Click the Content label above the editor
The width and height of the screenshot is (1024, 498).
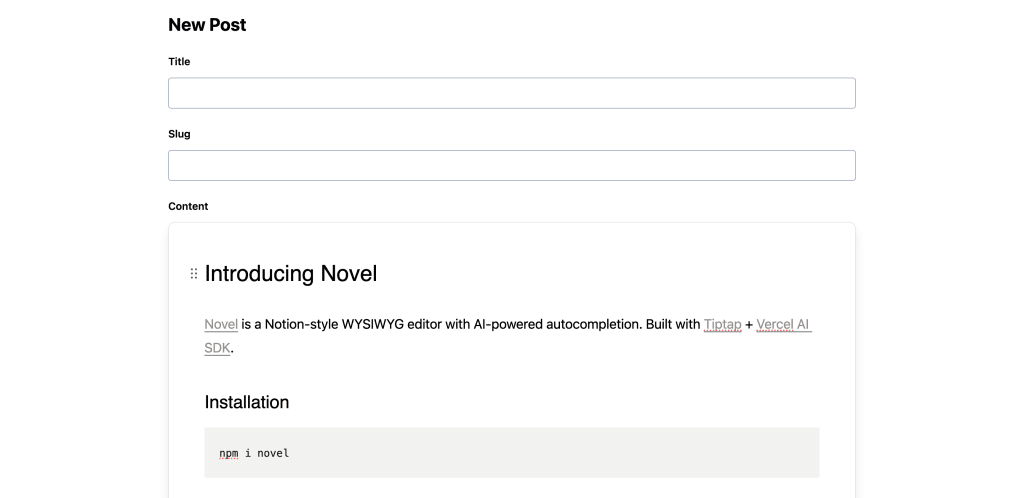tap(188, 206)
